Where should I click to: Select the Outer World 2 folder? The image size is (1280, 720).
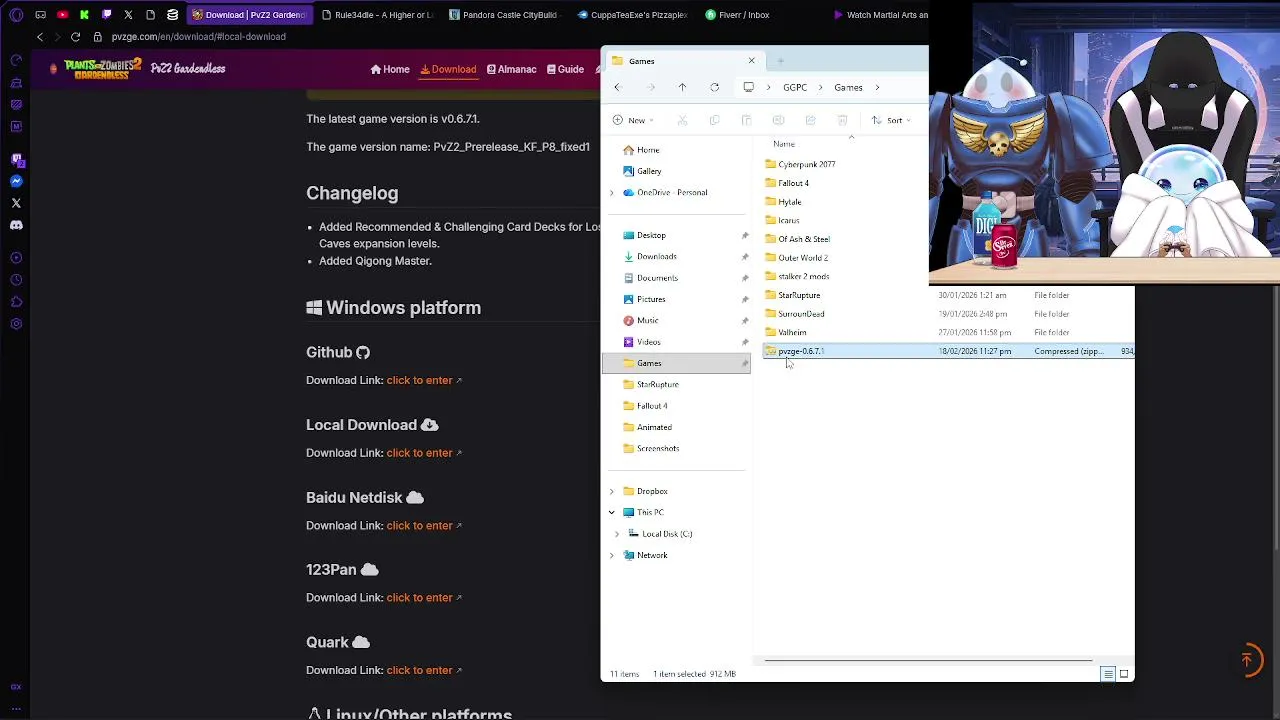pos(803,258)
